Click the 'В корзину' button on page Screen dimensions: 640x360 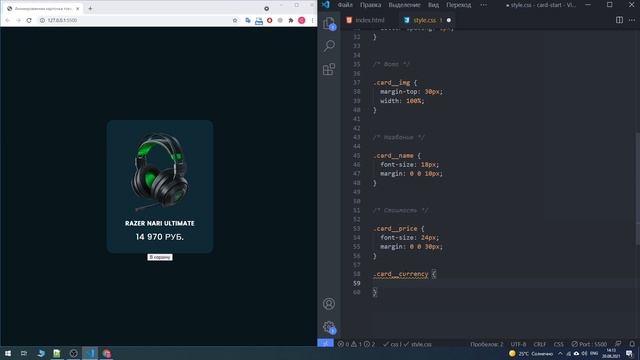pos(160,257)
